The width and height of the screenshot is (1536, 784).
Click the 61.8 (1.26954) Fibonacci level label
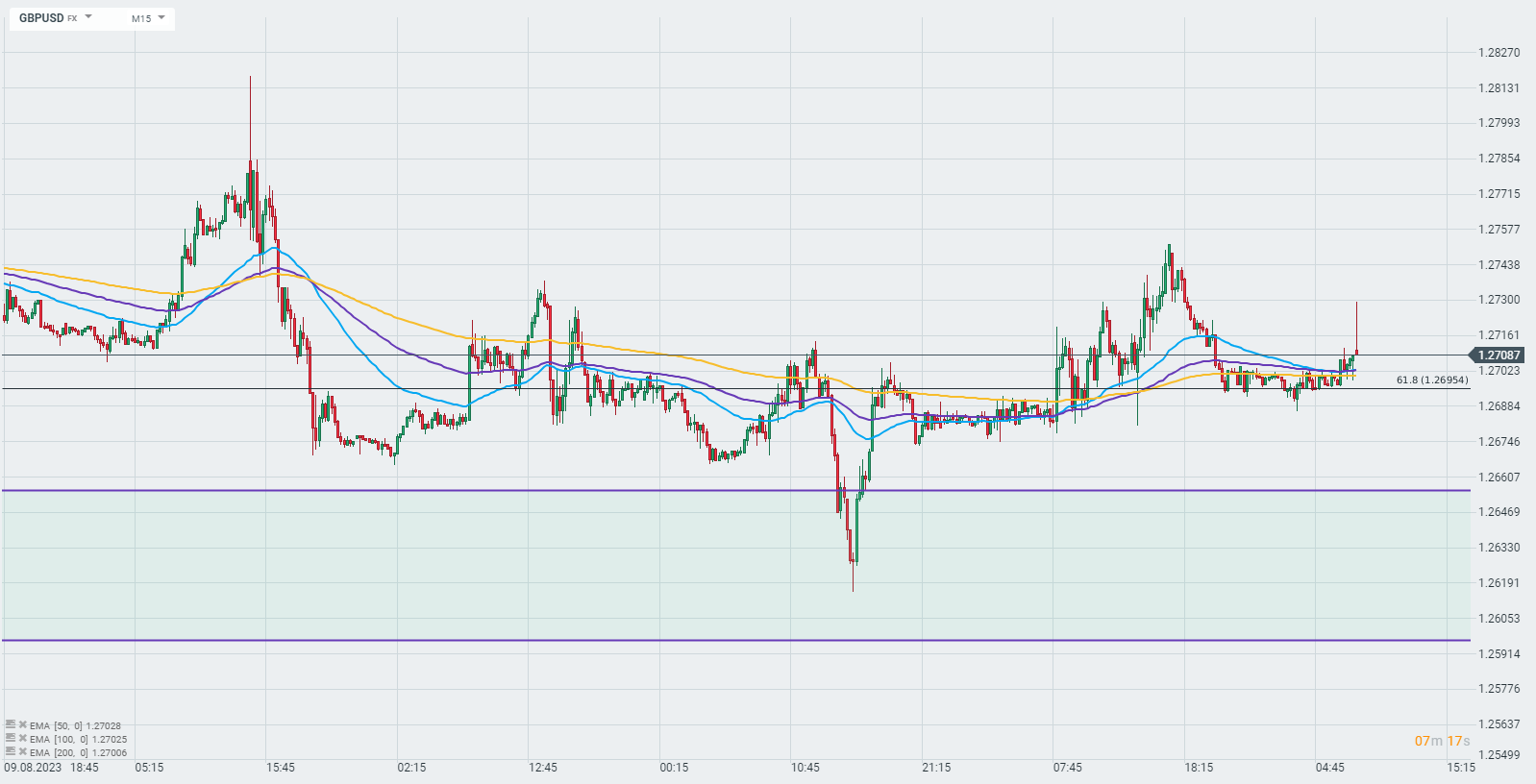[x=1432, y=380]
